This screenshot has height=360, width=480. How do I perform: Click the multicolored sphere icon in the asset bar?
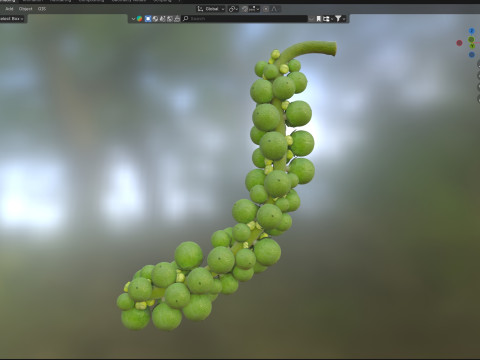tap(139, 19)
